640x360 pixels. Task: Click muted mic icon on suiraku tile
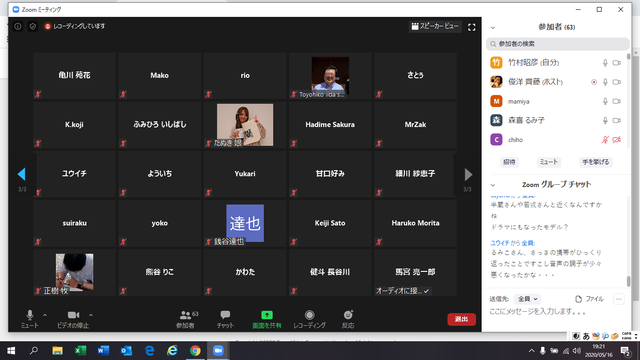coord(38,242)
